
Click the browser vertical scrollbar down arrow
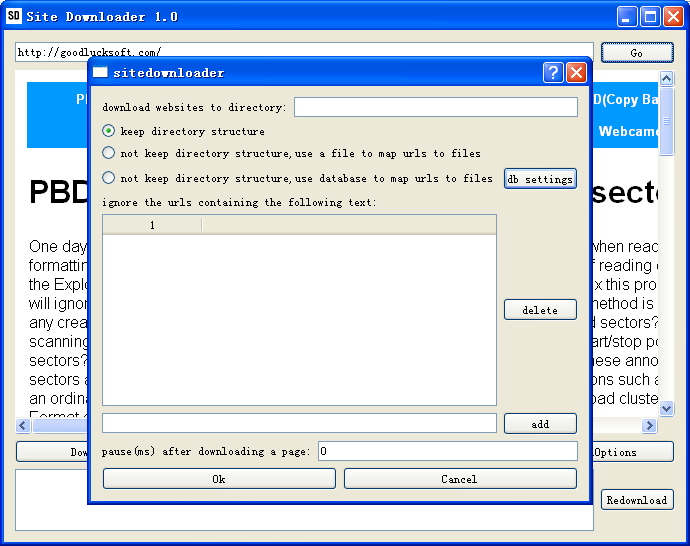(x=667, y=407)
